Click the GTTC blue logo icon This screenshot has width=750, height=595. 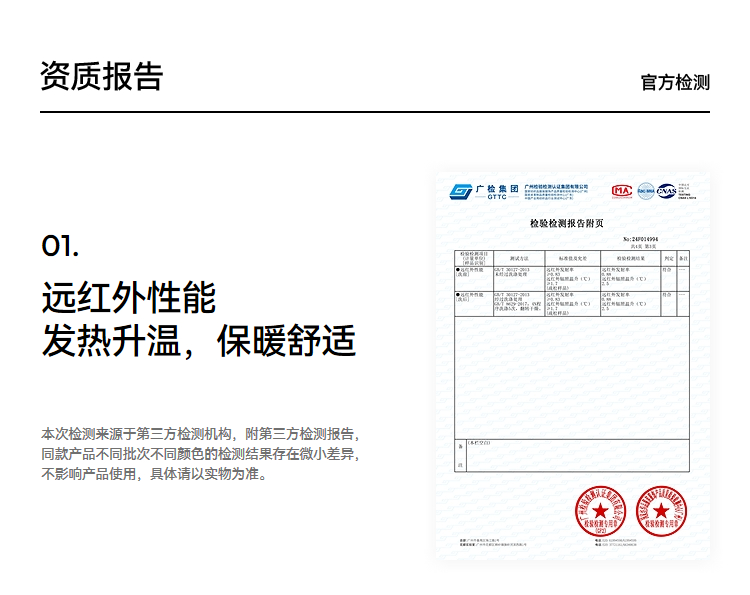pos(461,191)
